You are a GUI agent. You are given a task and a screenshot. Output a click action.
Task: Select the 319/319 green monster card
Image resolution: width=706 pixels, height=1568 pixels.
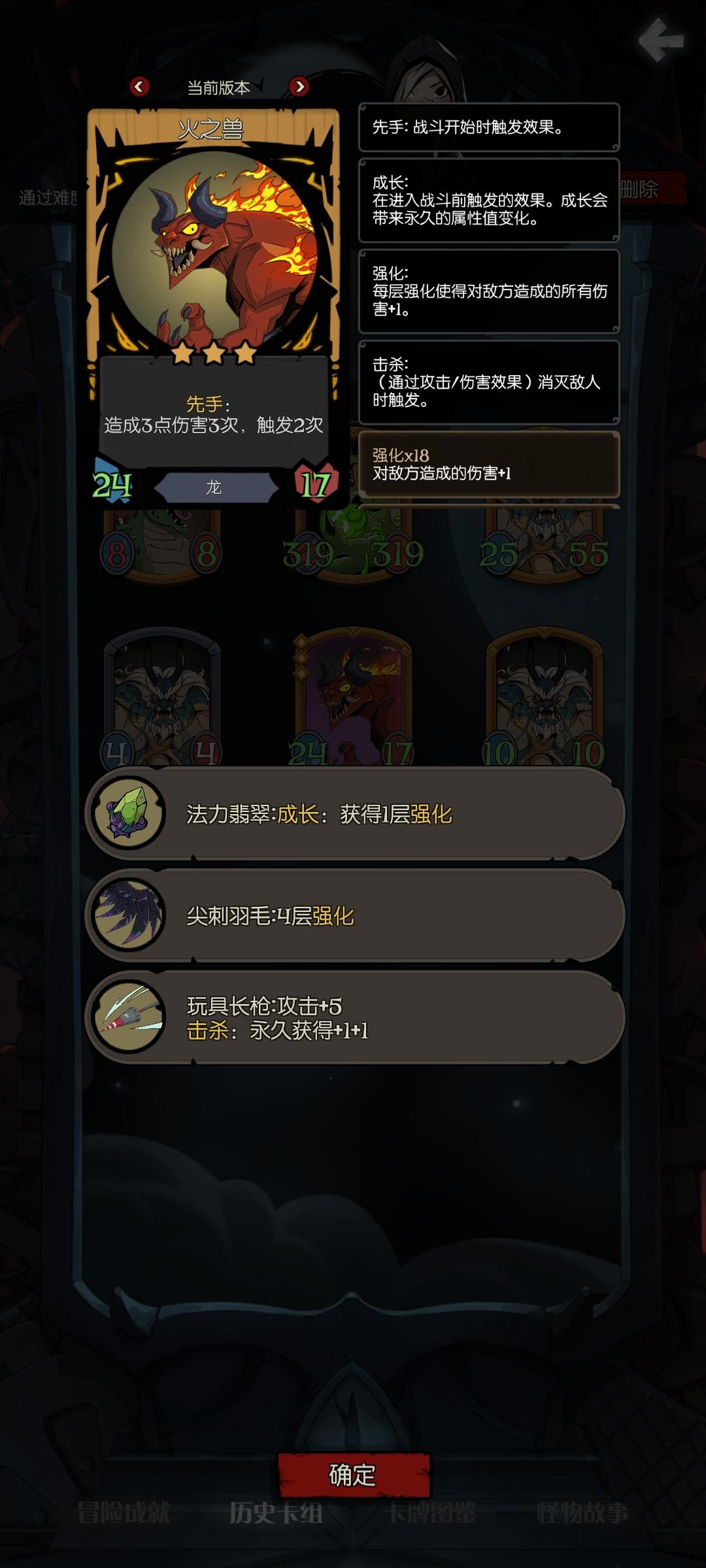(354, 544)
